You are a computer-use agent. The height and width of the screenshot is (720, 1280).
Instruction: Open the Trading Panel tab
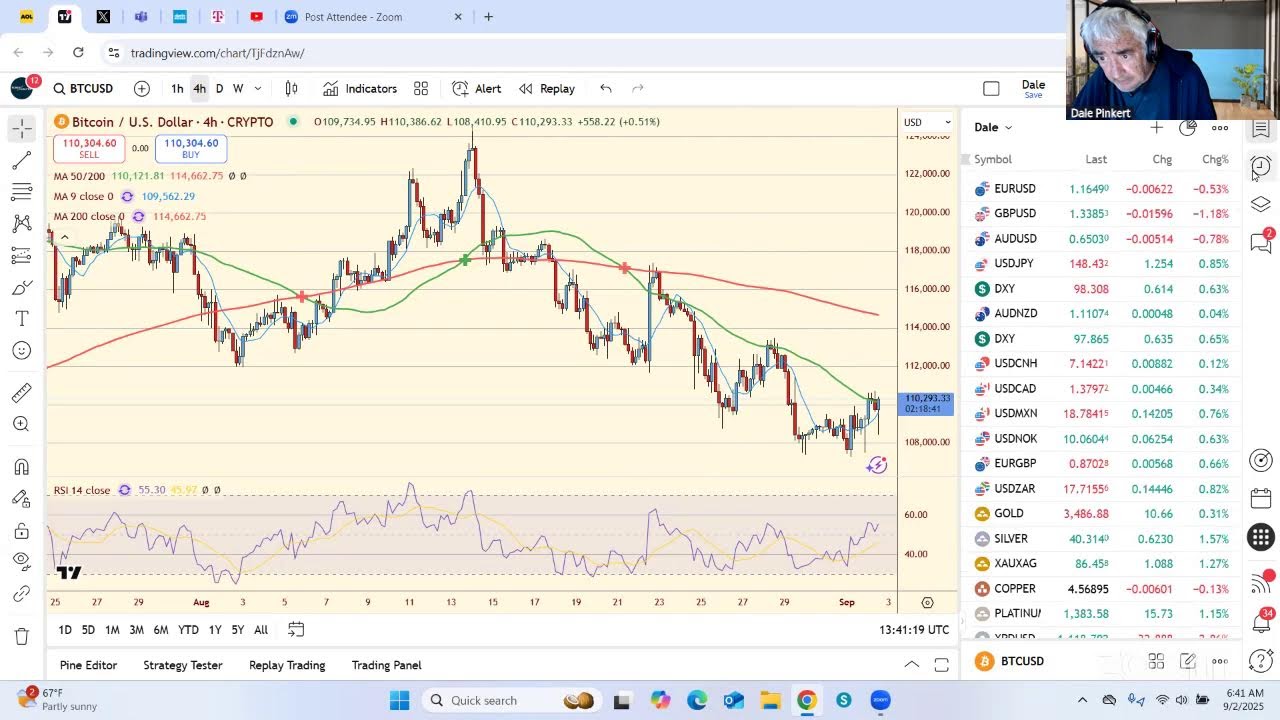pyautogui.click(x=386, y=665)
